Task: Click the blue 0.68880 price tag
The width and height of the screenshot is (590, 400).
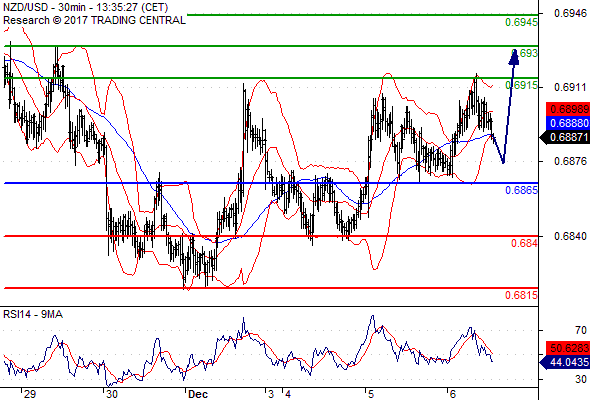Action: coord(568,123)
